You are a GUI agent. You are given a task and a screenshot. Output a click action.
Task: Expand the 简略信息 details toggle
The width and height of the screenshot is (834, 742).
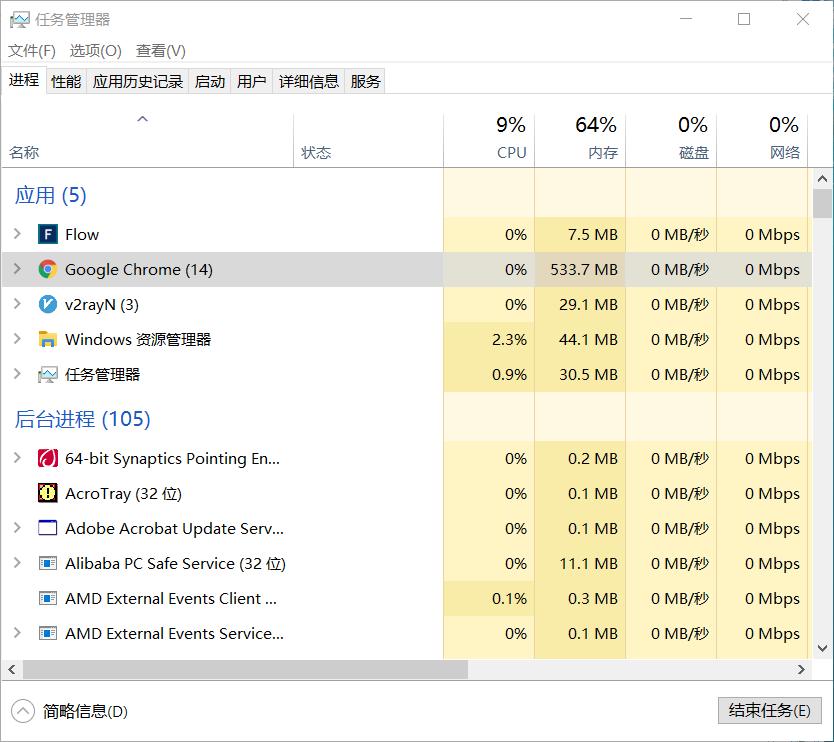tap(22, 711)
